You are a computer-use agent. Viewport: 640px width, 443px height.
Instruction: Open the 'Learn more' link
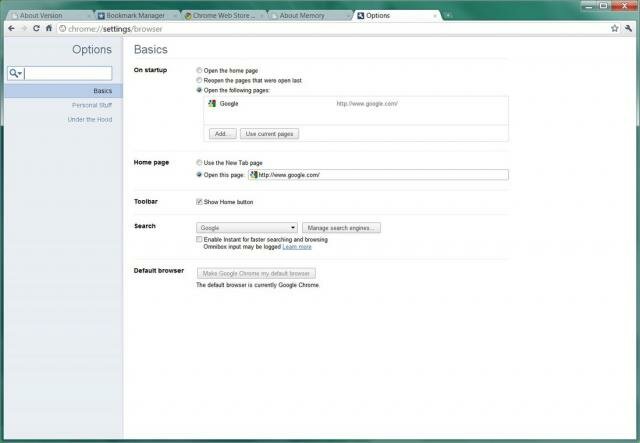point(297,247)
